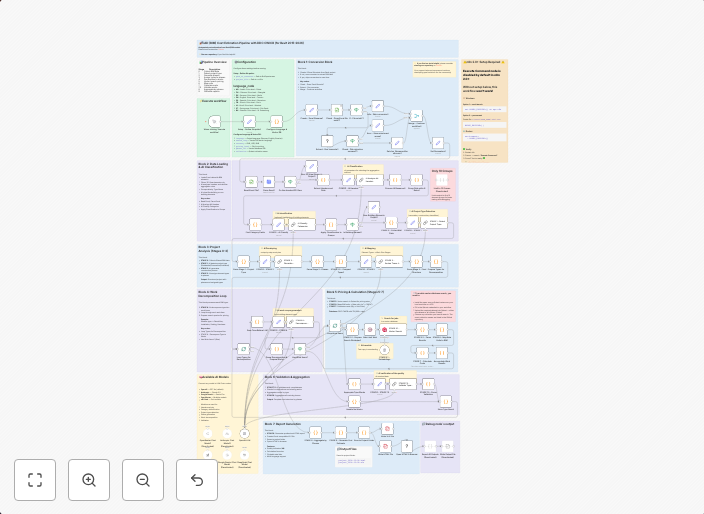Image resolution: width=704 pixels, height=514 pixels.
Task: Open the red Vector Search node in Block 5
Action: click(393, 329)
